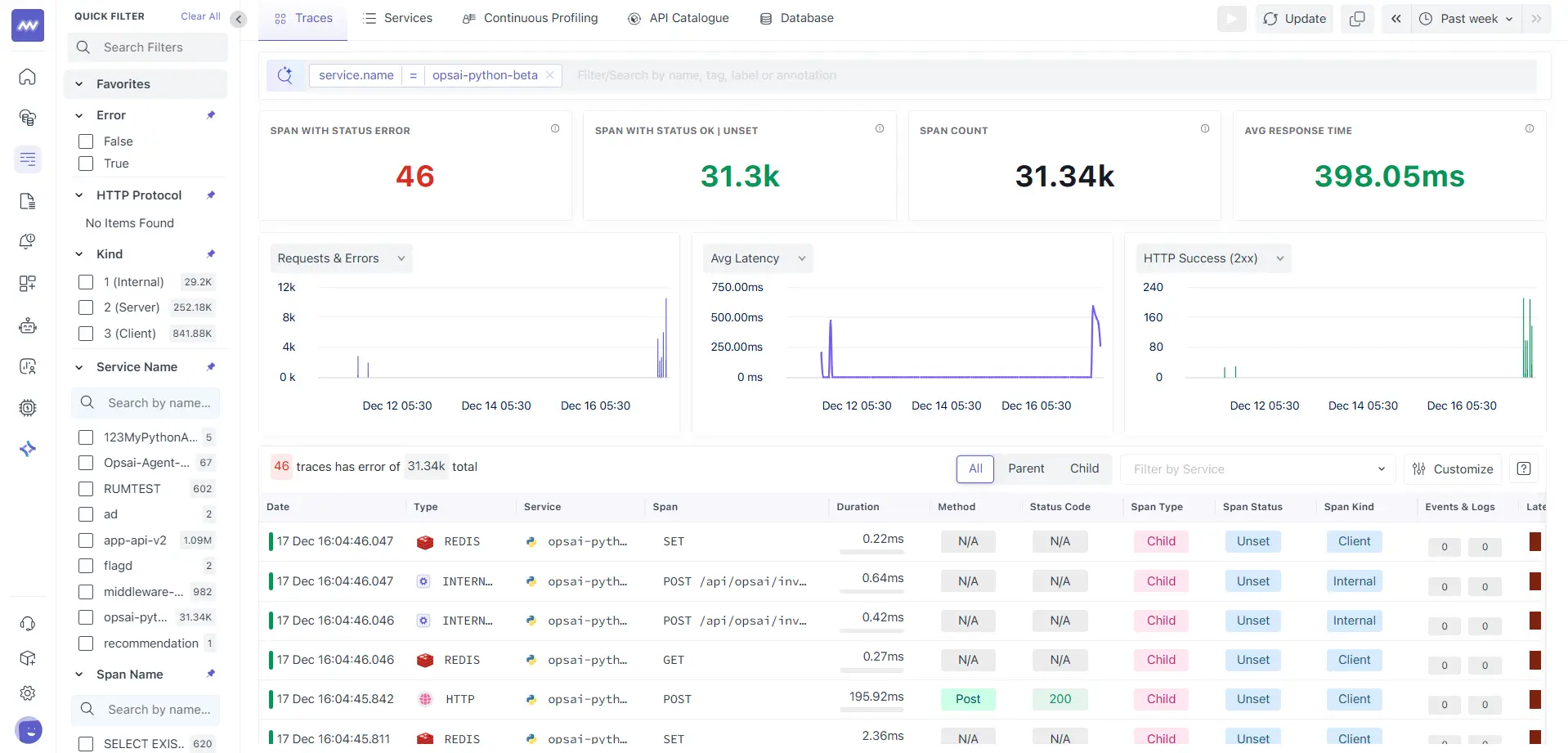Open the Requests & Errors chart dropdown

point(342,258)
